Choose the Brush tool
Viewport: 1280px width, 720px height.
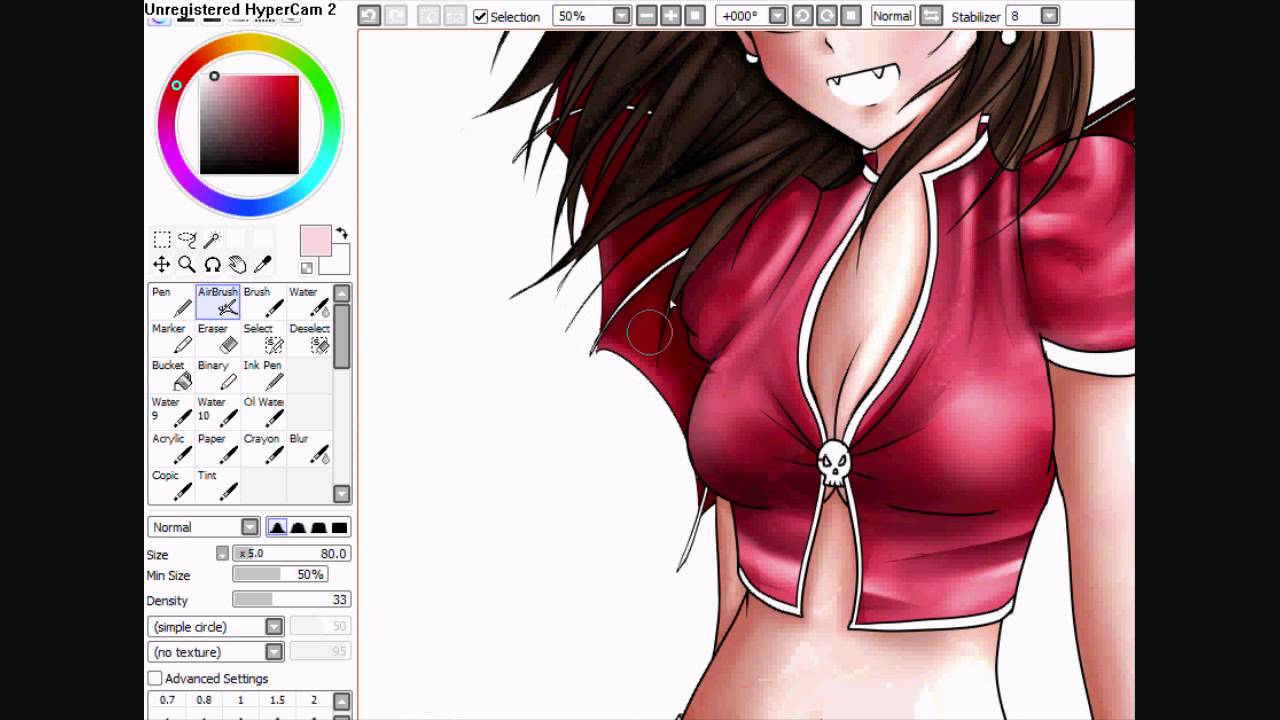click(x=263, y=302)
